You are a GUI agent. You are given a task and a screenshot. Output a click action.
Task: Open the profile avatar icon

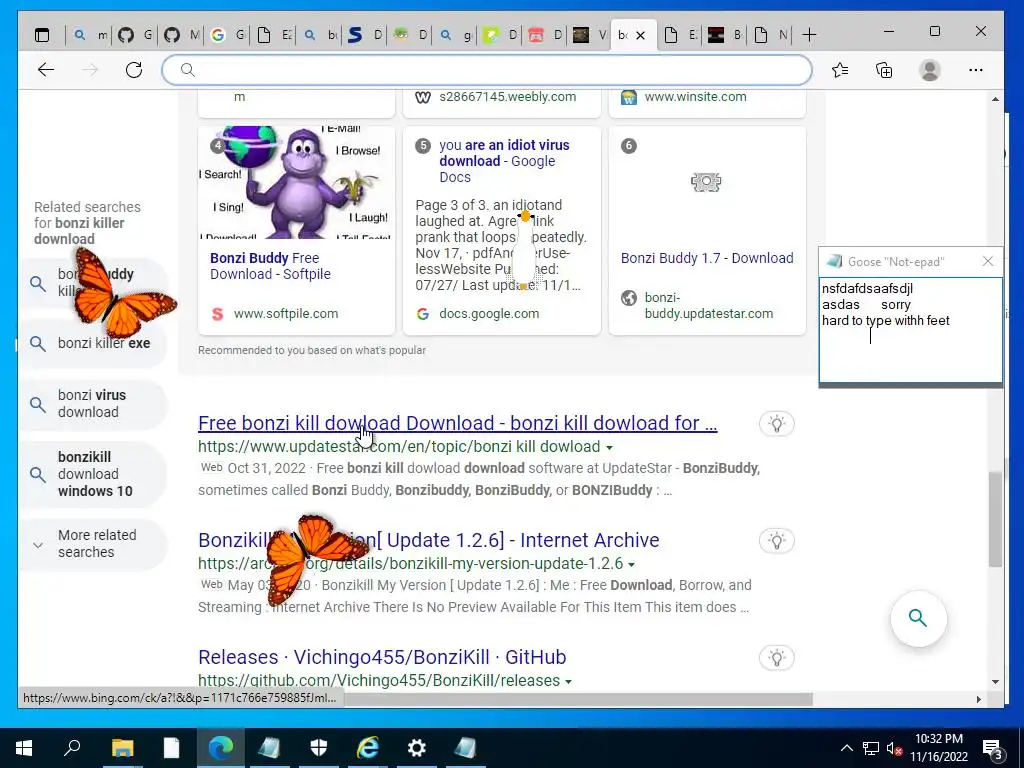pos(929,70)
